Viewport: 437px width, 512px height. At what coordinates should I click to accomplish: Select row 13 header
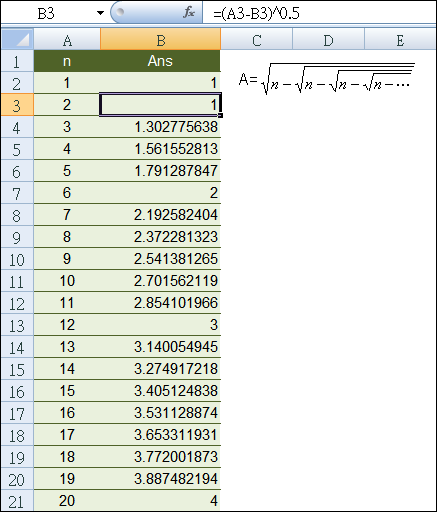click(17, 325)
